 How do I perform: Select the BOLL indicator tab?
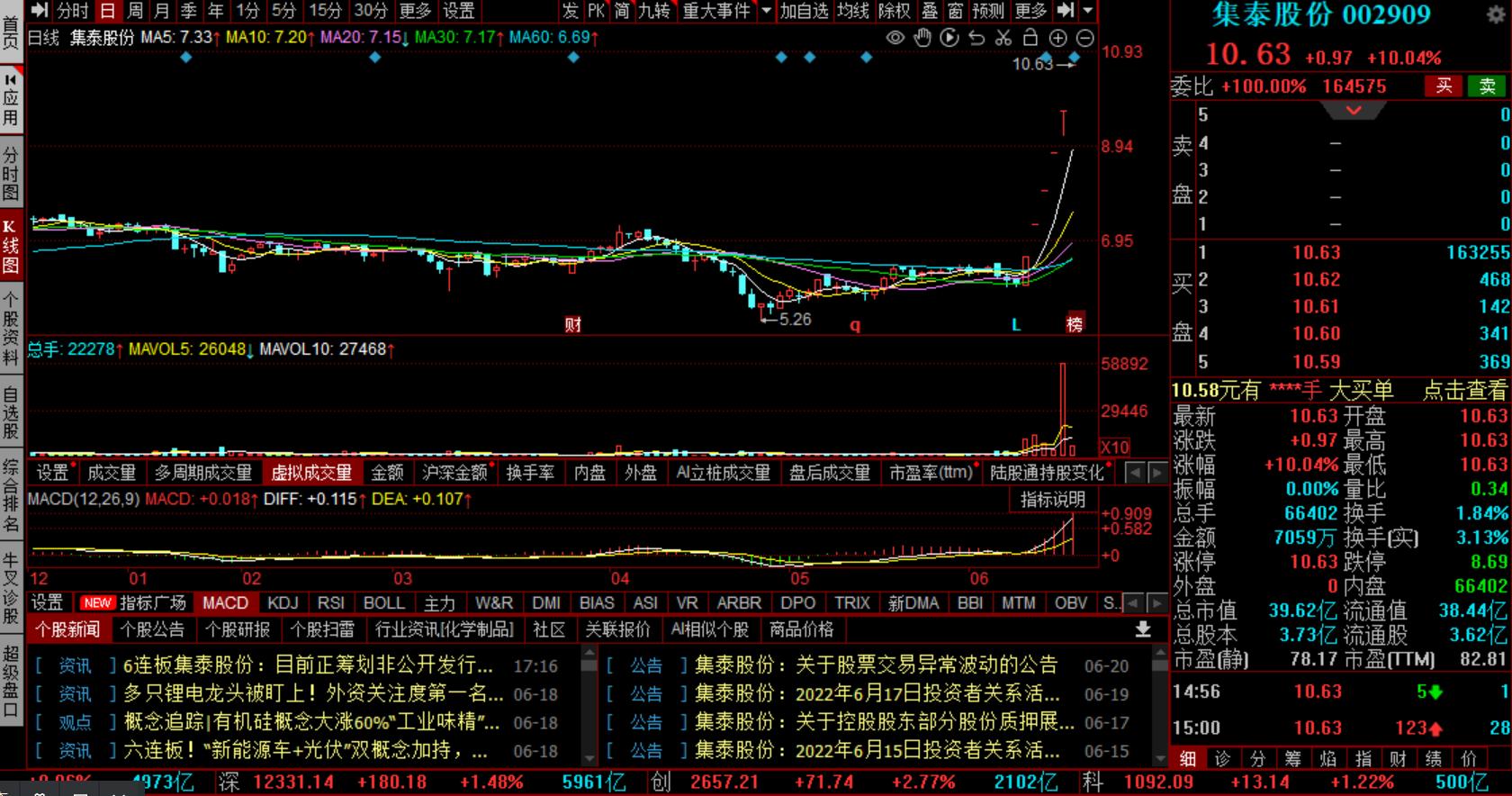coord(383,603)
